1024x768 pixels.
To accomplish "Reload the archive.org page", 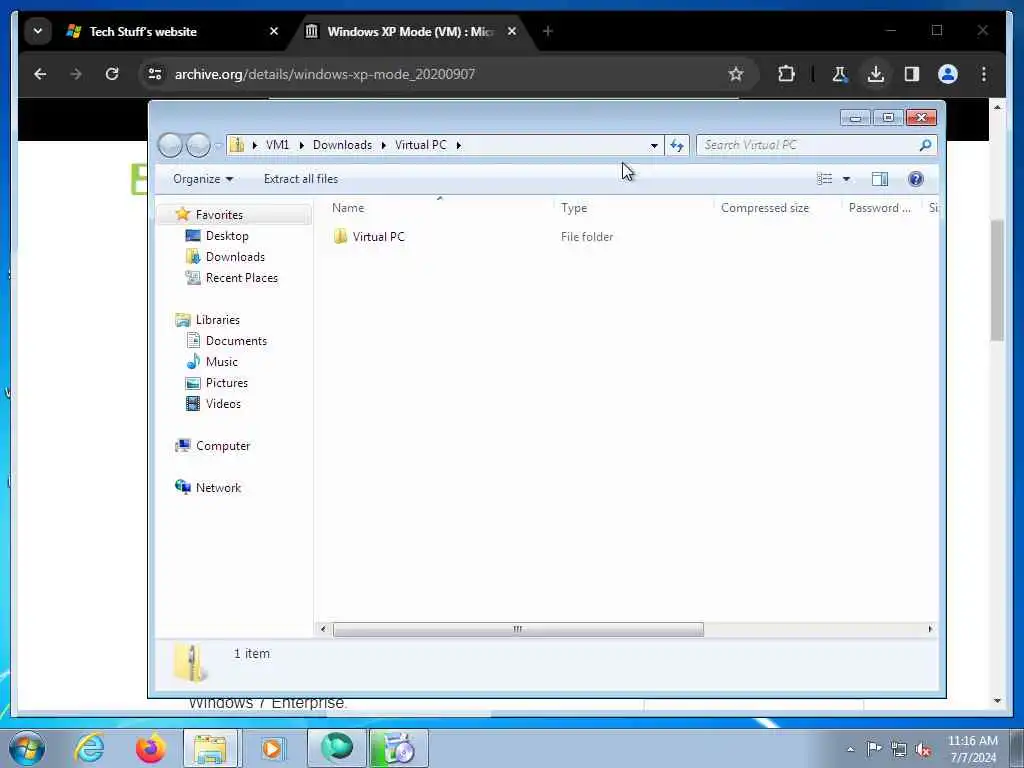I will (112, 74).
